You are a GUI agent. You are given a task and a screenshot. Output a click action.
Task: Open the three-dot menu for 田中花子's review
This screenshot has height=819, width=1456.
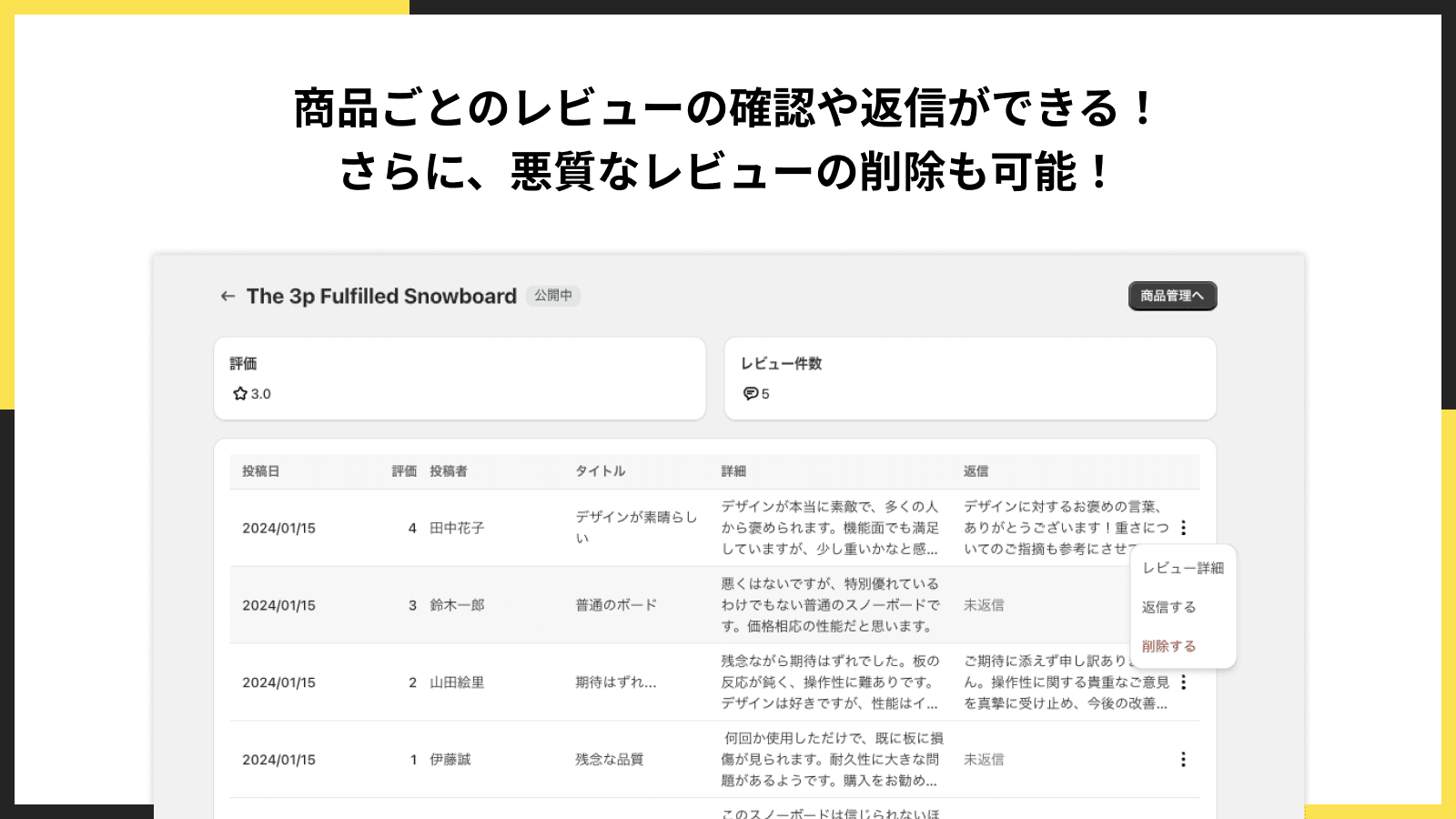[1183, 528]
